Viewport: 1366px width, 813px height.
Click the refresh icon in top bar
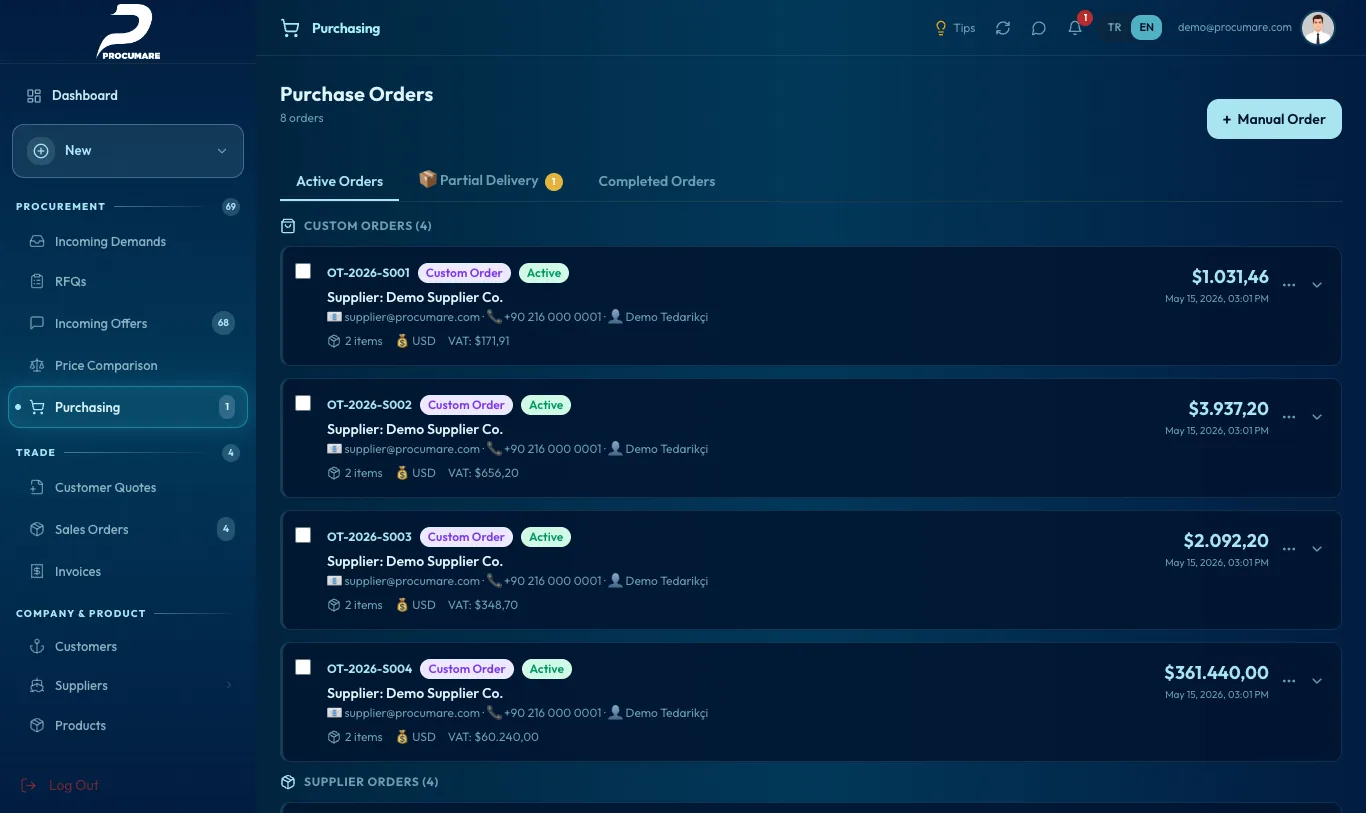[x=1002, y=28]
